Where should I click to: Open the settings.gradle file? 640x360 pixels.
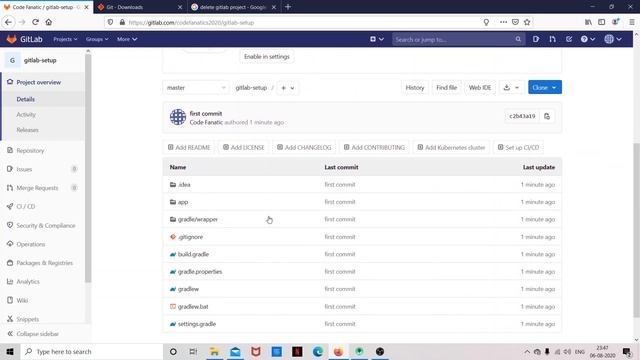197,324
